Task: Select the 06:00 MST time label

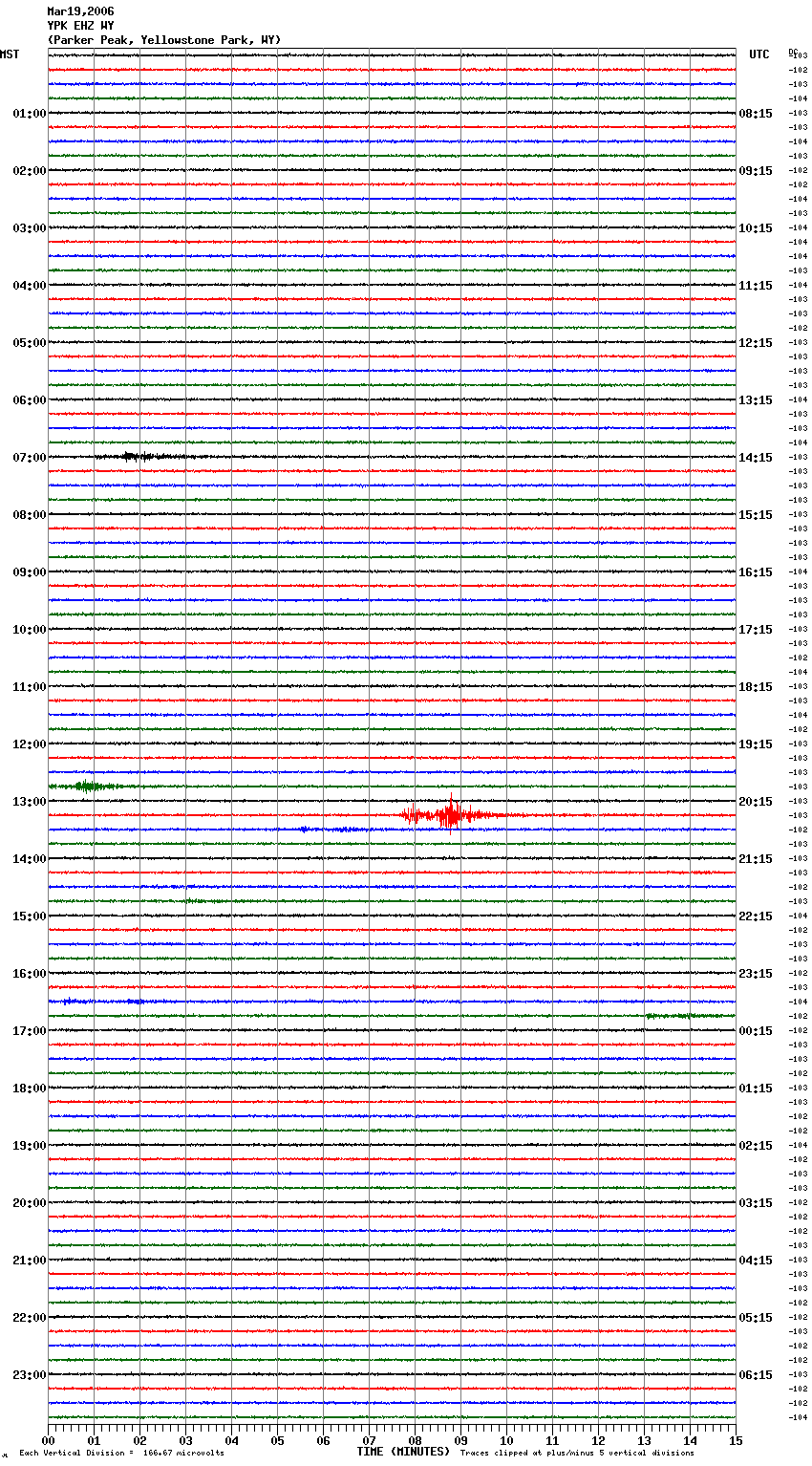Action: point(30,400)
